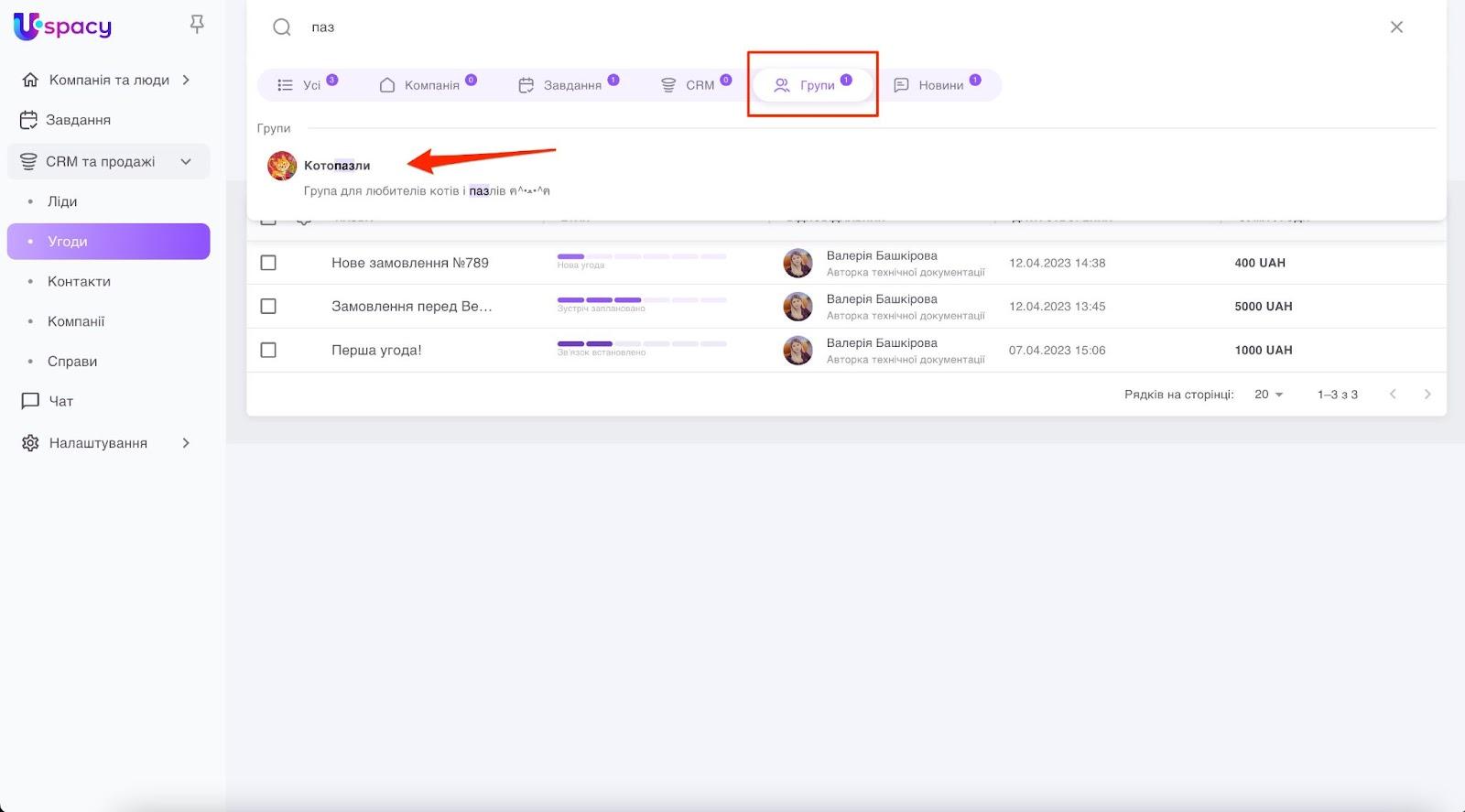Viewport: 1465px width, 812px height.
Task: Click the search magnifier icon
Action: (x=282, y=27)
